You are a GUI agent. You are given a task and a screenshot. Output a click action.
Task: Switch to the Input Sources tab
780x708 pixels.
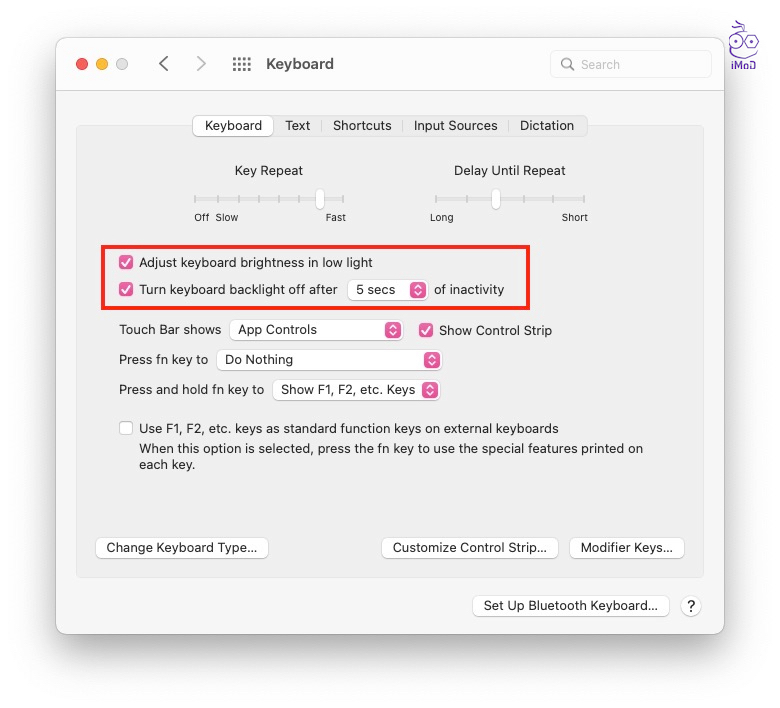point(455,126)
